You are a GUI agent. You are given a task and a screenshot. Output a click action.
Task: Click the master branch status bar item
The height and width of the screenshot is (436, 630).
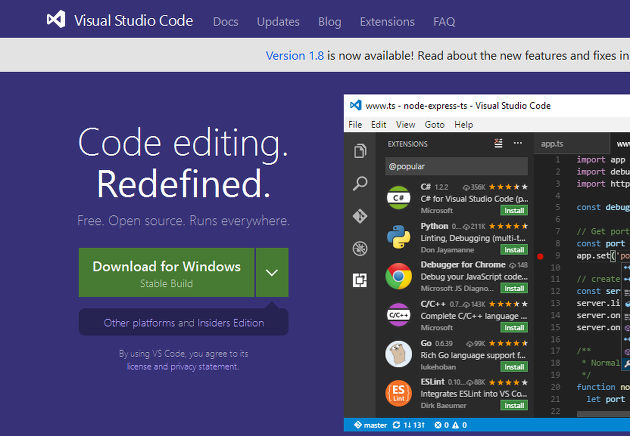tap(370, 425)
